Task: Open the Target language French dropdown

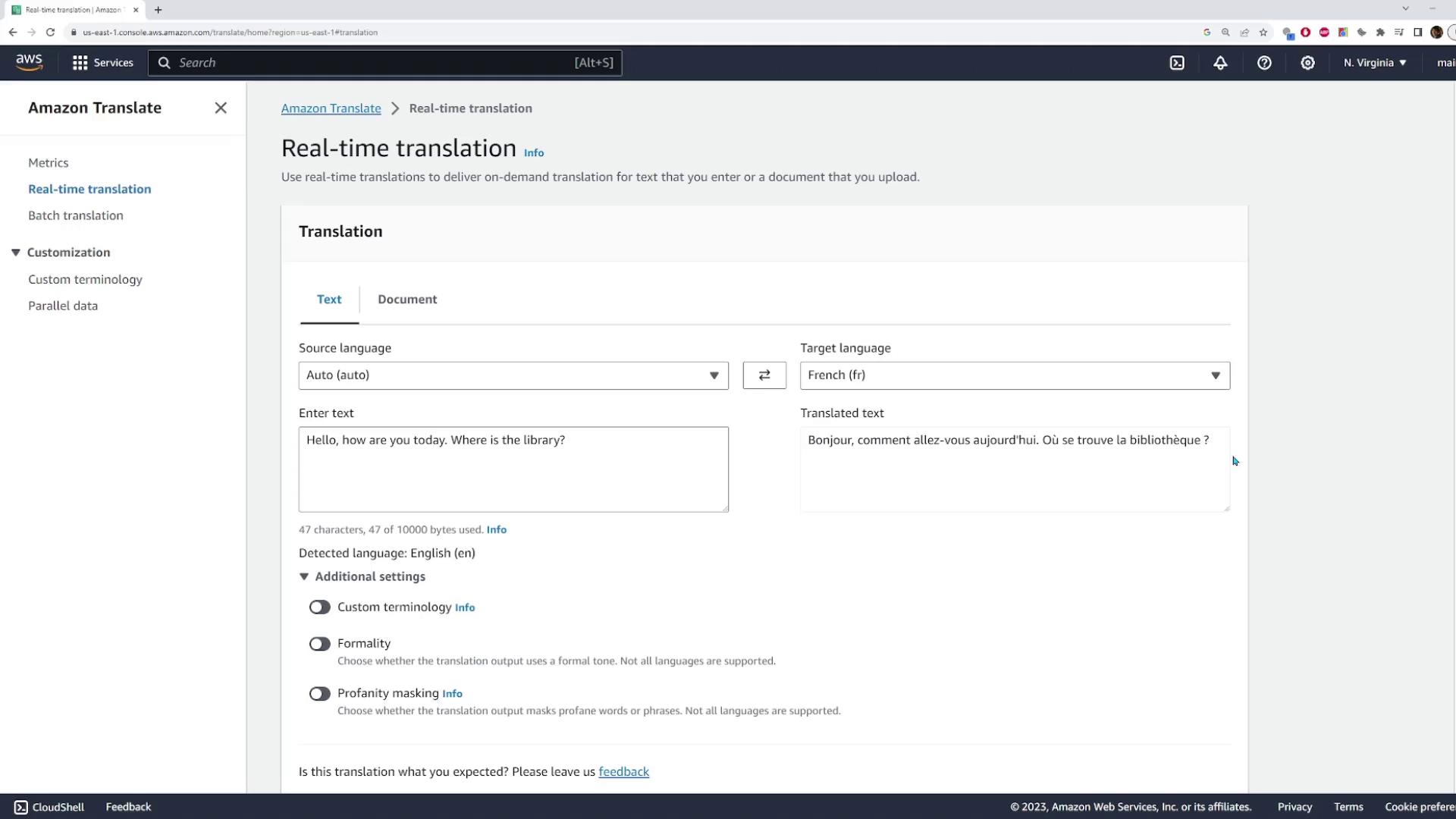Action: 1015,375
